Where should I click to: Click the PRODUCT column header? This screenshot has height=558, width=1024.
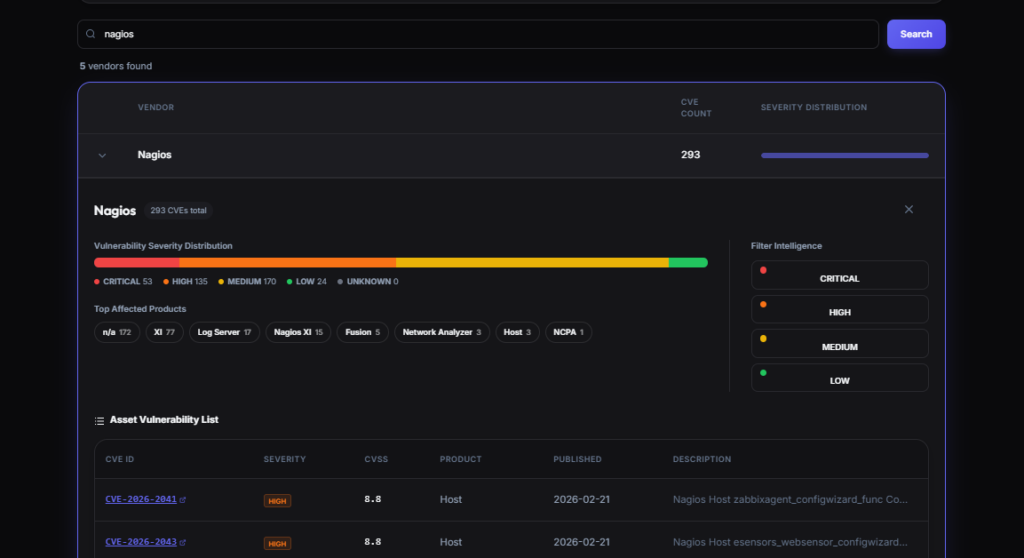(460, 459)
